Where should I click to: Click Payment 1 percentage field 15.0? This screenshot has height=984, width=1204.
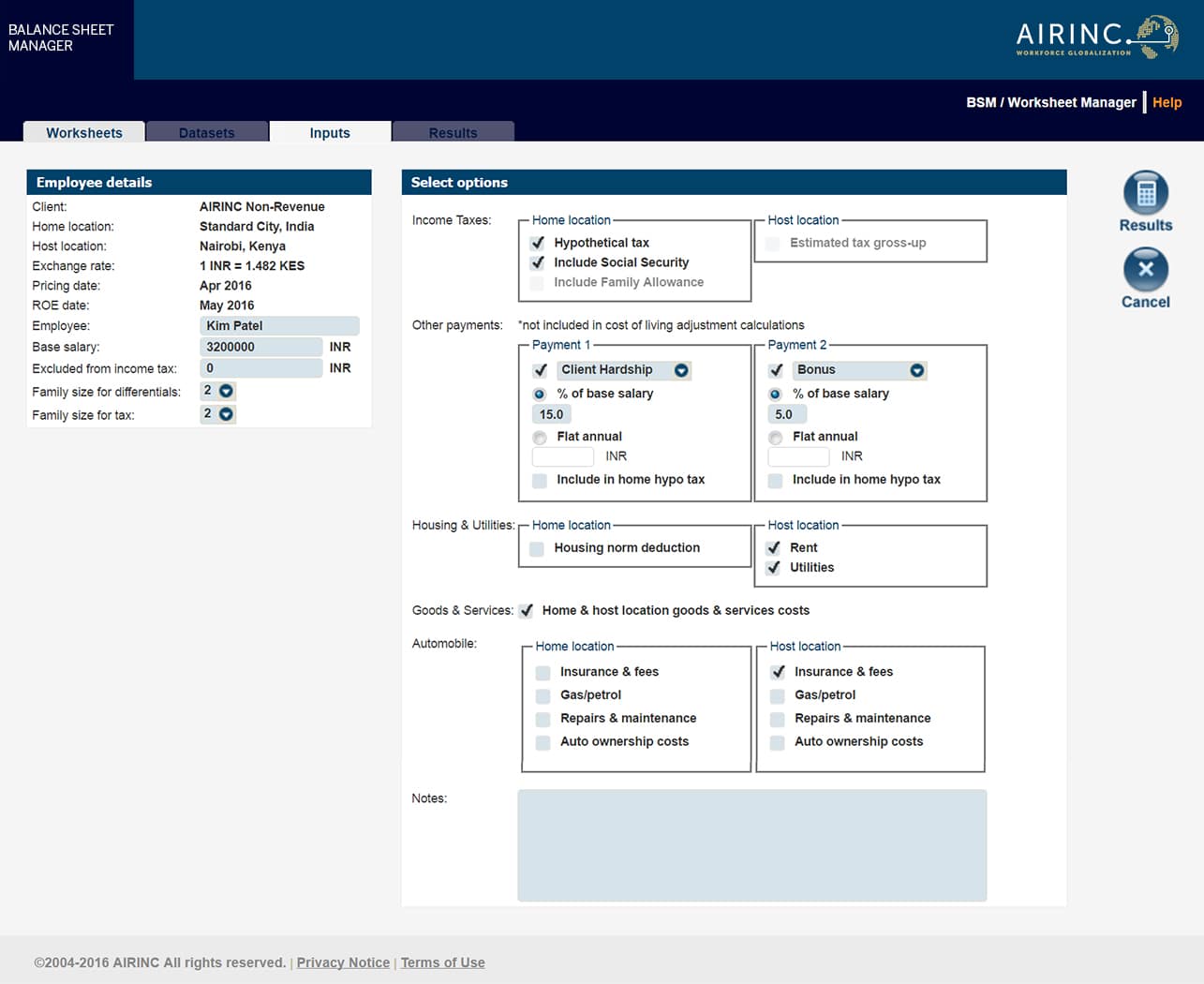(552, 414)
